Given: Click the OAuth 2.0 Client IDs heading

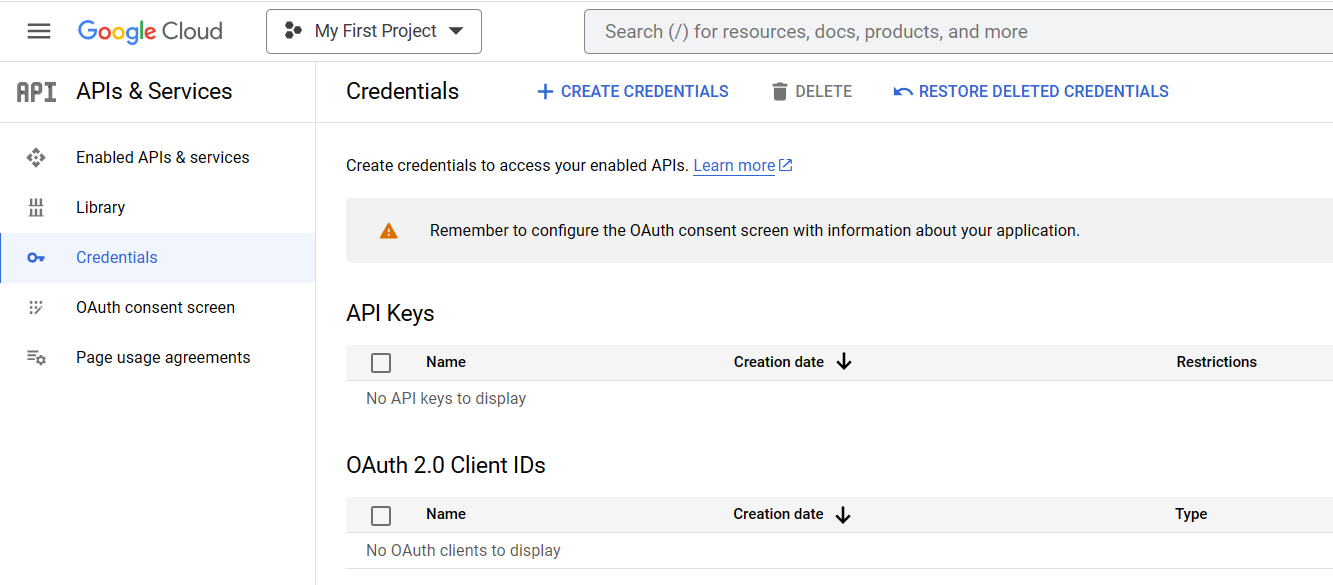Looking at the screenshot, I should coord(446,465).
